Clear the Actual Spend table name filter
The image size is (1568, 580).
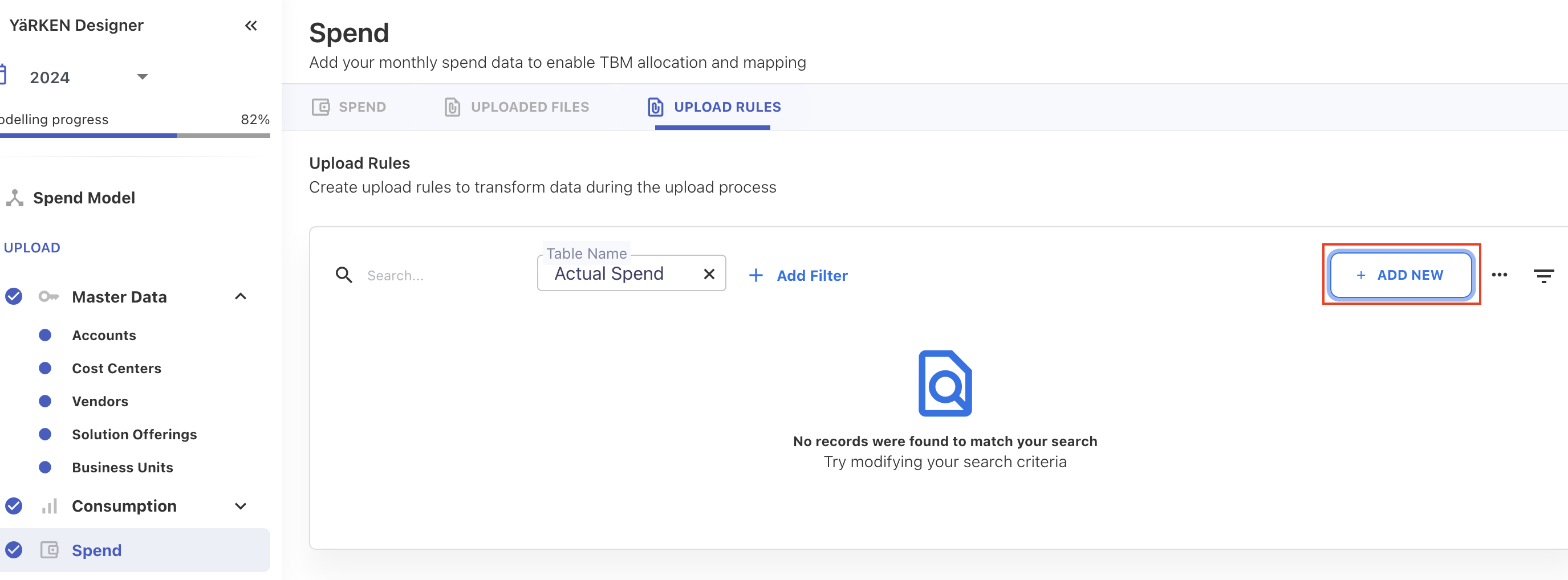tap(709, 274)
